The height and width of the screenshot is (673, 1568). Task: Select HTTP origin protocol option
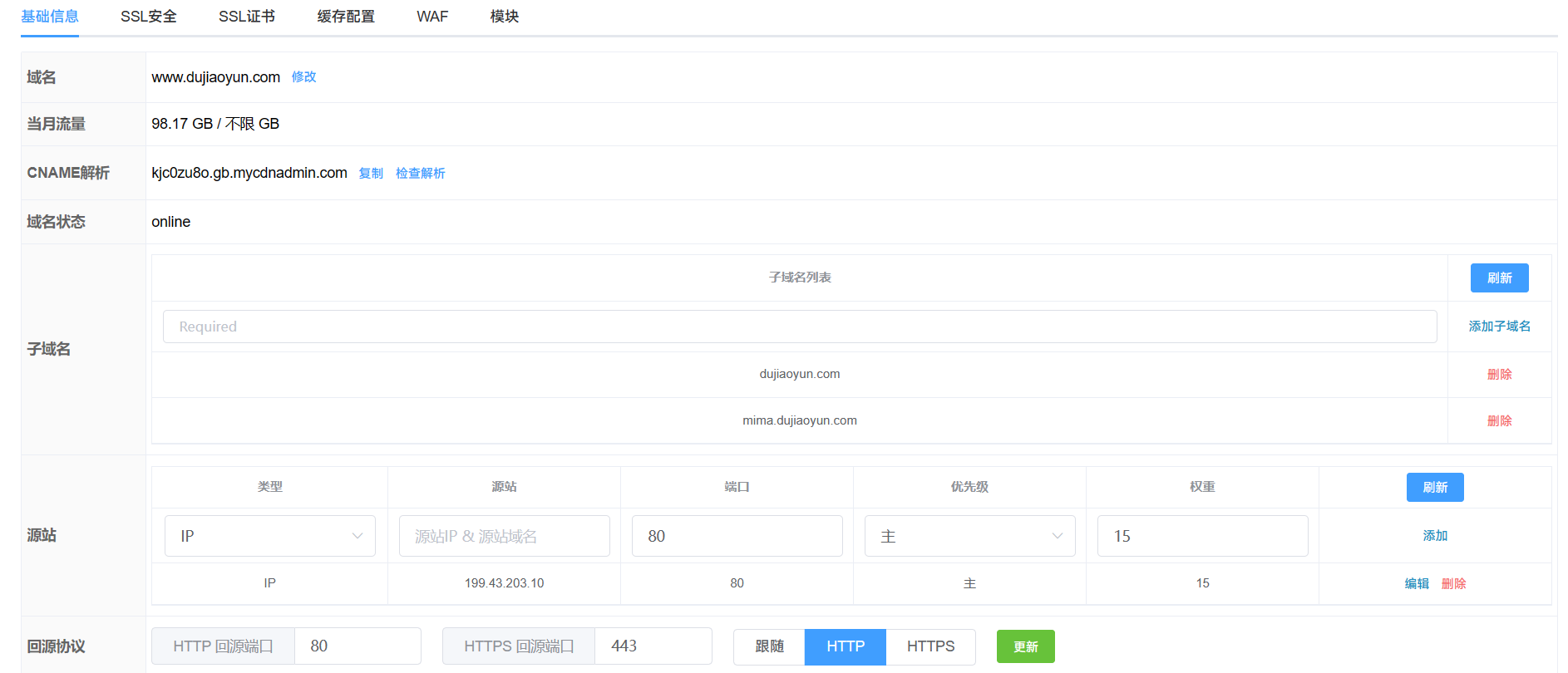click(846, 646)
